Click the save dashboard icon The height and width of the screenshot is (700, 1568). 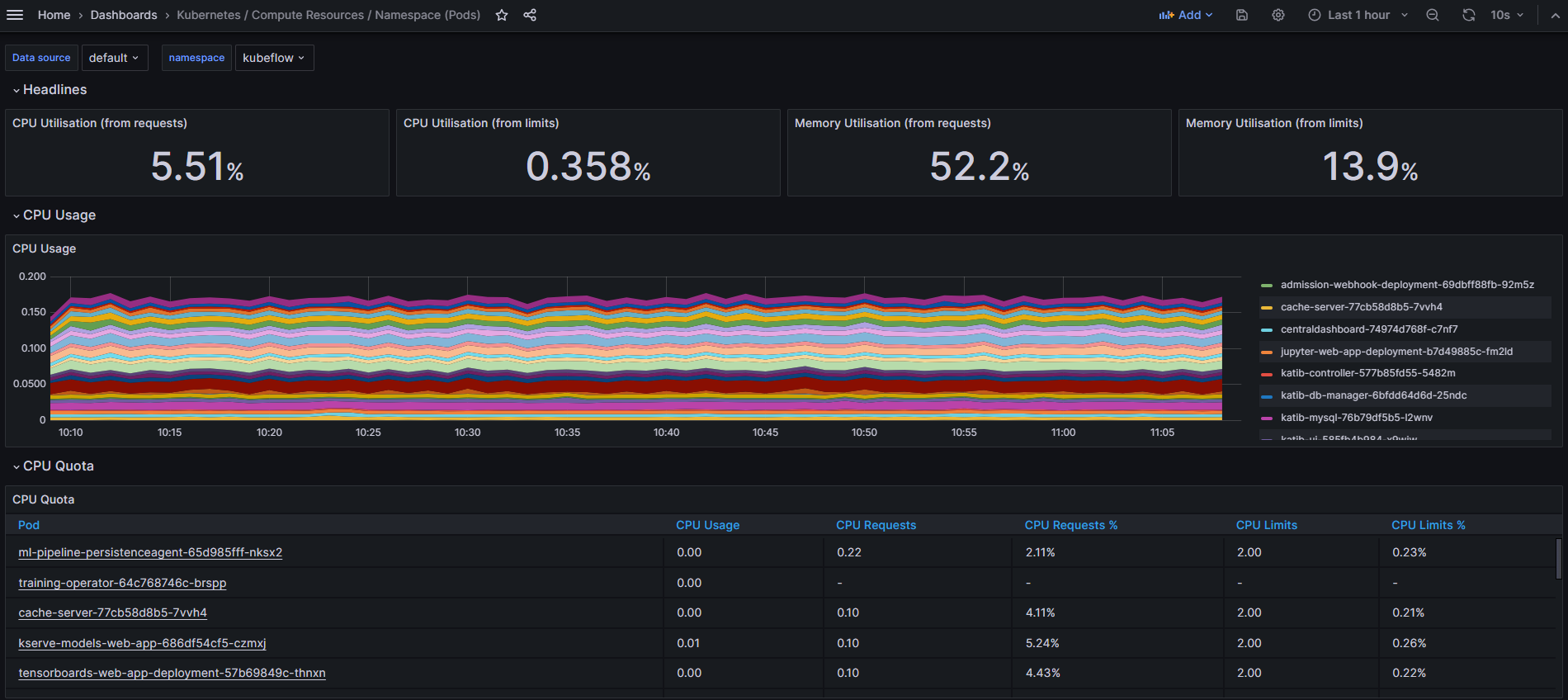click(1242, 15)
